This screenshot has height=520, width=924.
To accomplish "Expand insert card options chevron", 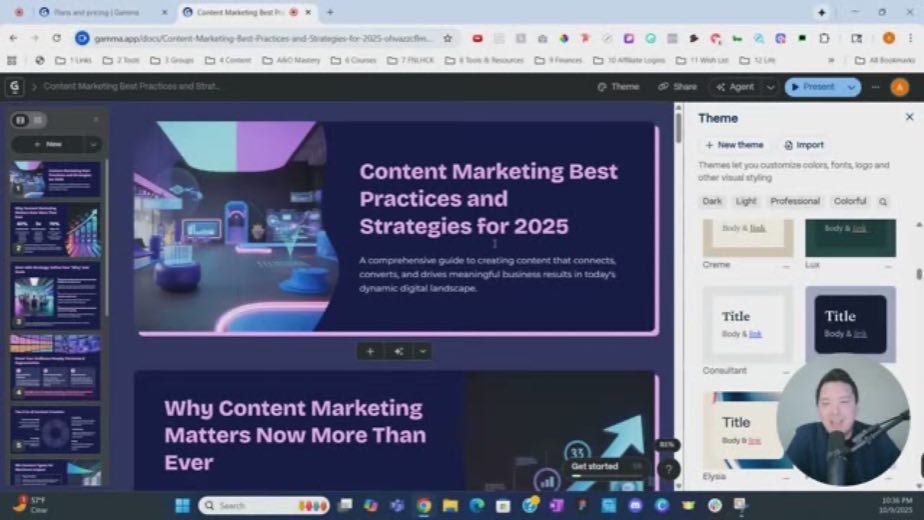I will pyautogui.click(x=423, y=351).
